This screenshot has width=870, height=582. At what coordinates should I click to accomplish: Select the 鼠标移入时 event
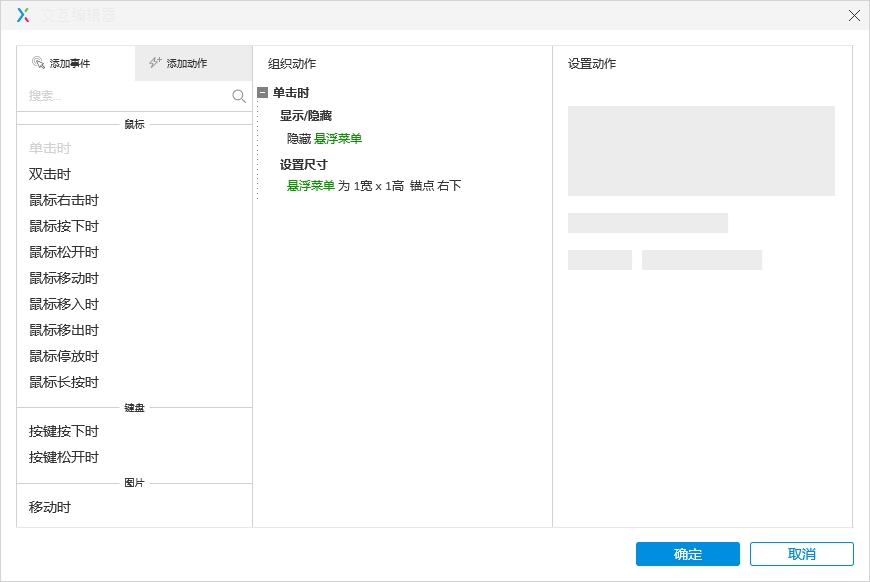point(64,305)
